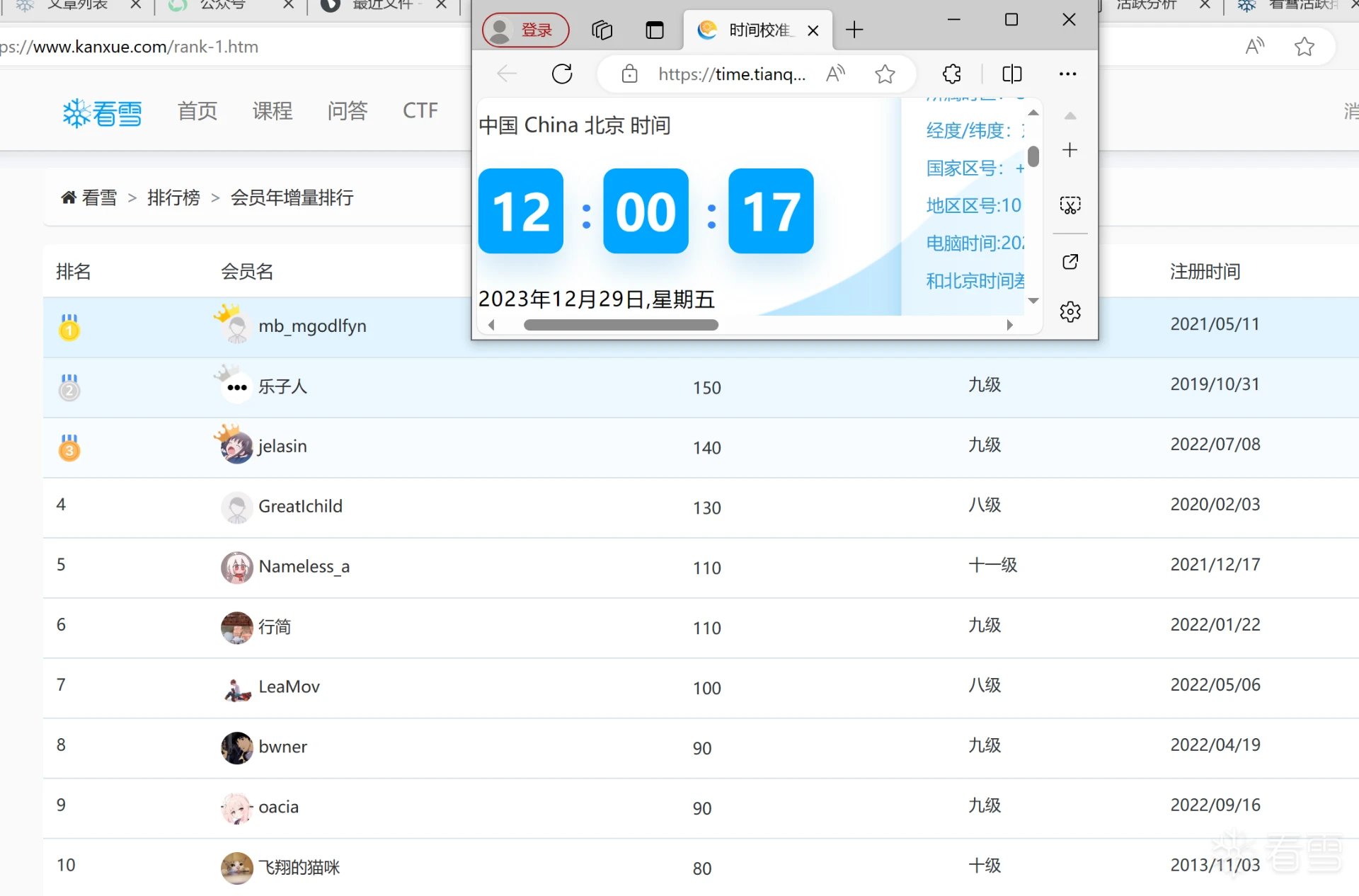Screen dimensions: 1359x896
Task: Select the CTF navigation item
Action: (x=420, y=111)
